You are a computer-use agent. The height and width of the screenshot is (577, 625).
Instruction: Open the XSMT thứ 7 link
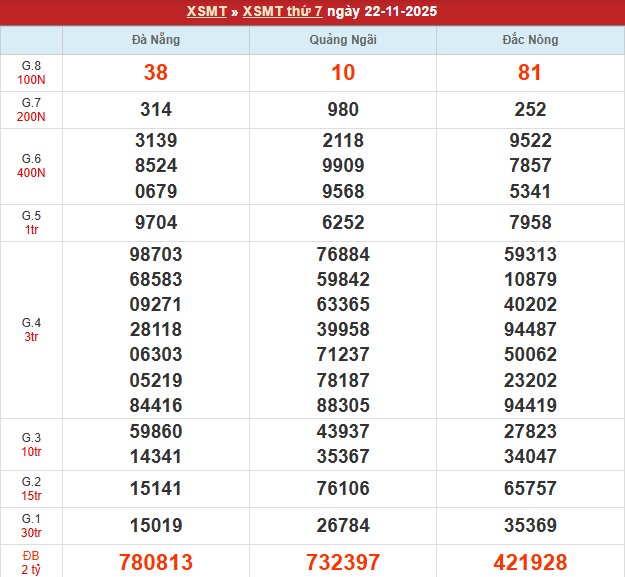pos(283,11)
